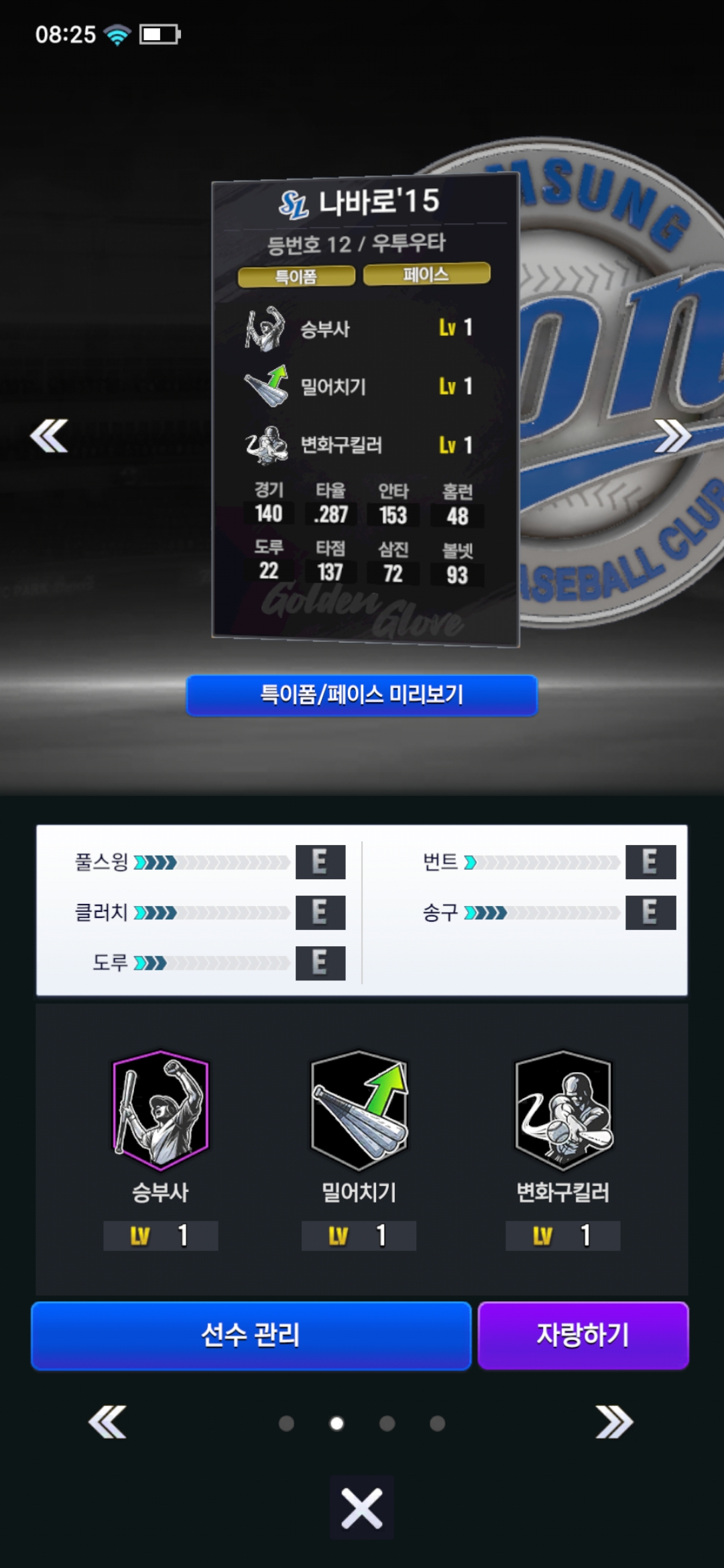The image size is (724, 1568).
Task: Tap the 변화구킬러 icon on player card
Action: pyautogui.click(x=266, y=445)
